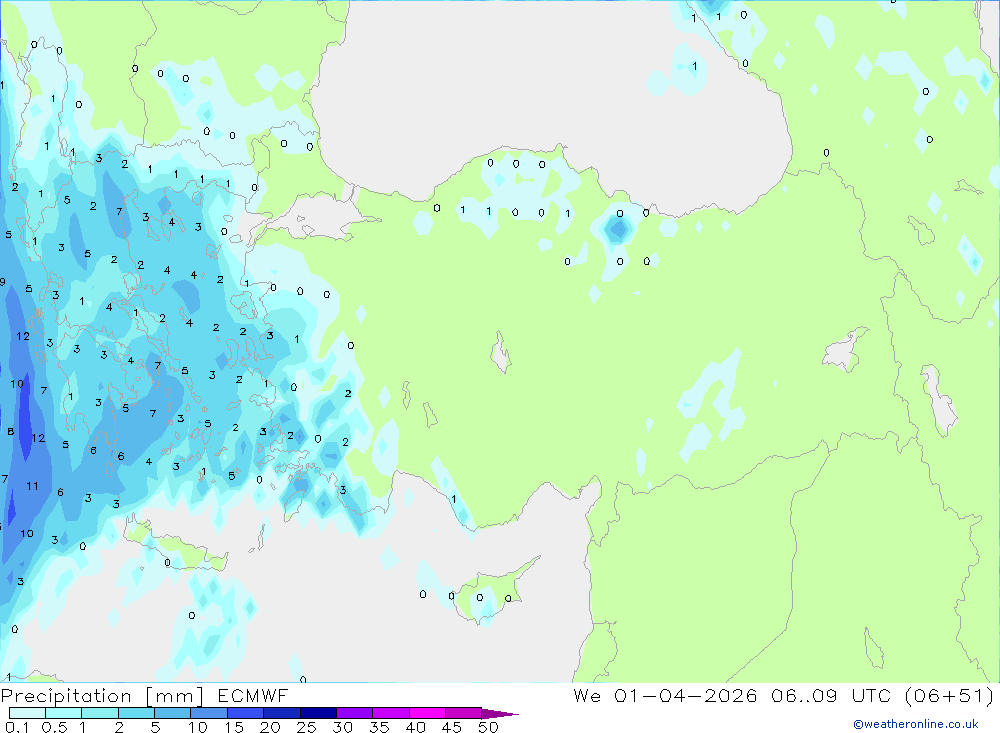Click the map value '11'
This screenshot has width=1000, height=733.
pyautogui.click(x=33, y=486)
